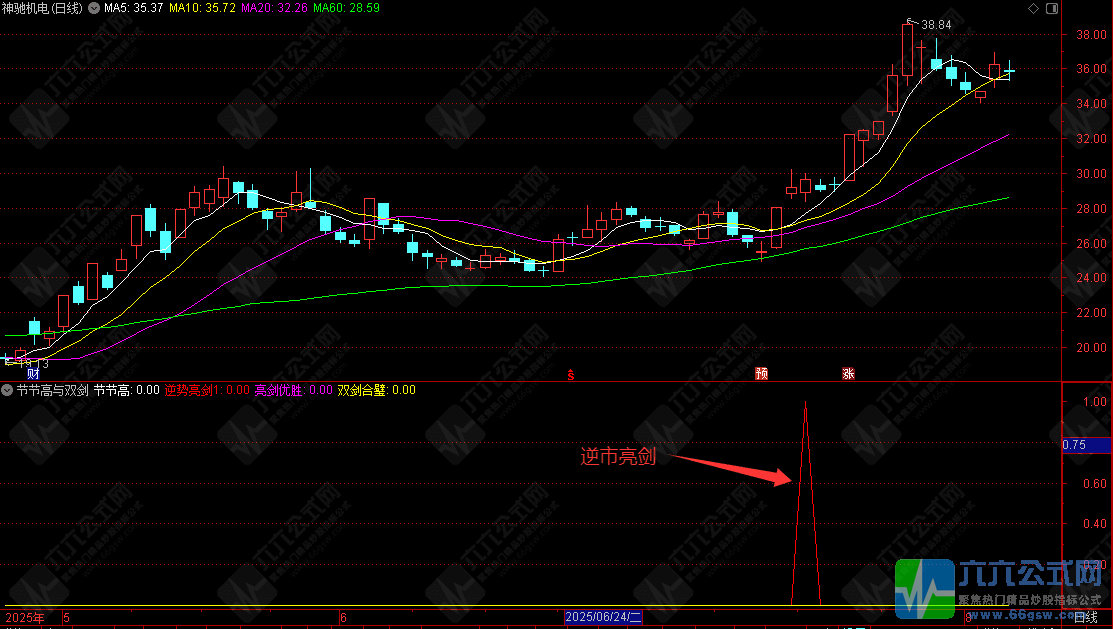Expand the 节节高与双剑 indicator menu arrow

7,390
